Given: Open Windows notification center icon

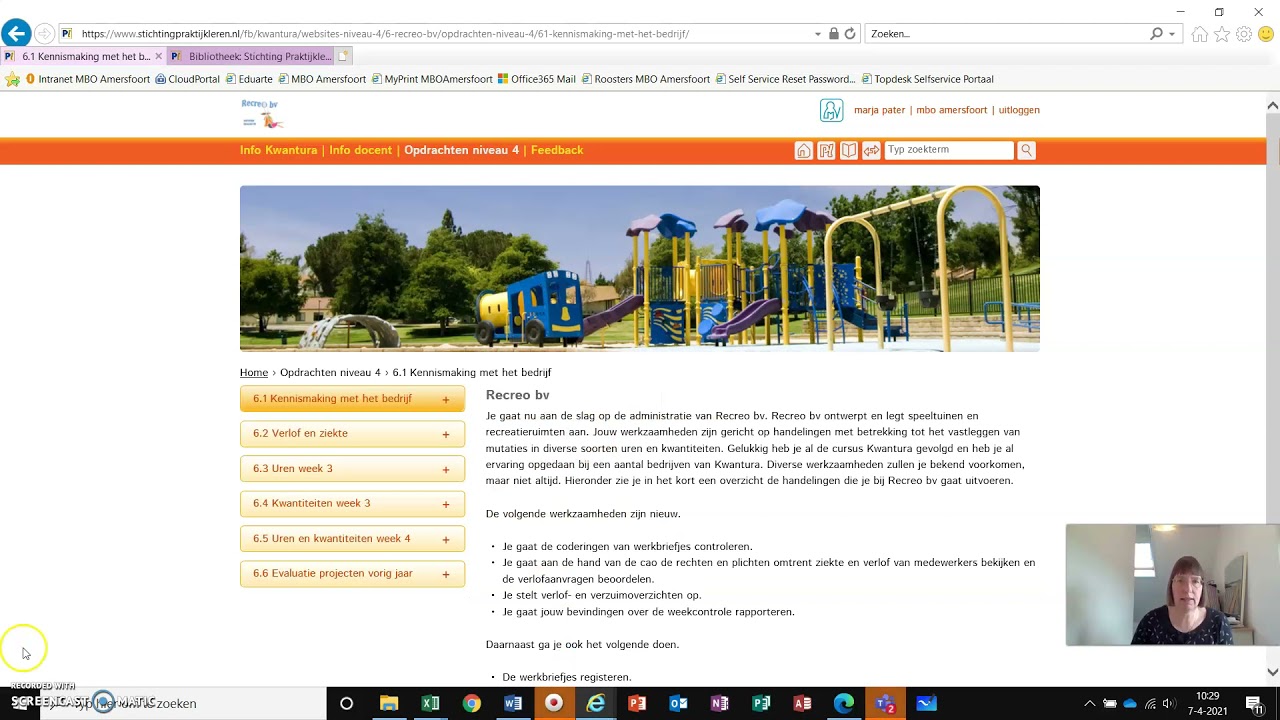Looking at the screenshot, I should click(x=1254, y=703).
